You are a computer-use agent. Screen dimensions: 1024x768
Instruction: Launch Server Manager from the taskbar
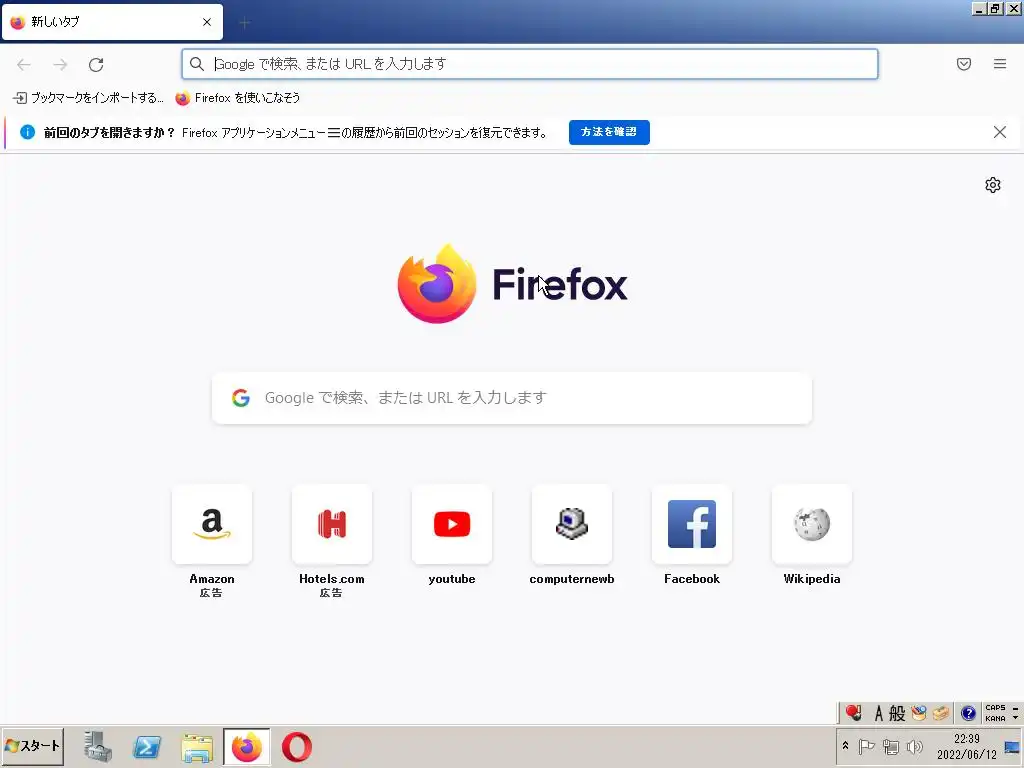[98, 746]
